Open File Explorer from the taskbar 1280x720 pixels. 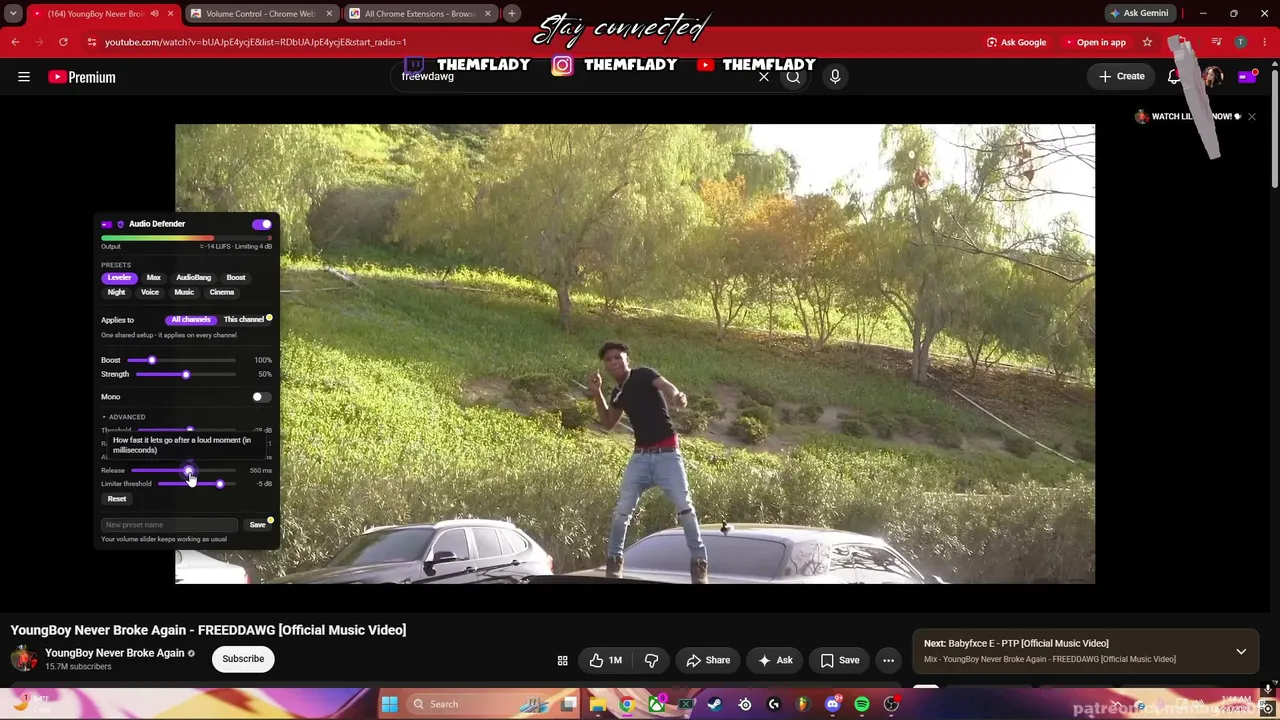598,704
